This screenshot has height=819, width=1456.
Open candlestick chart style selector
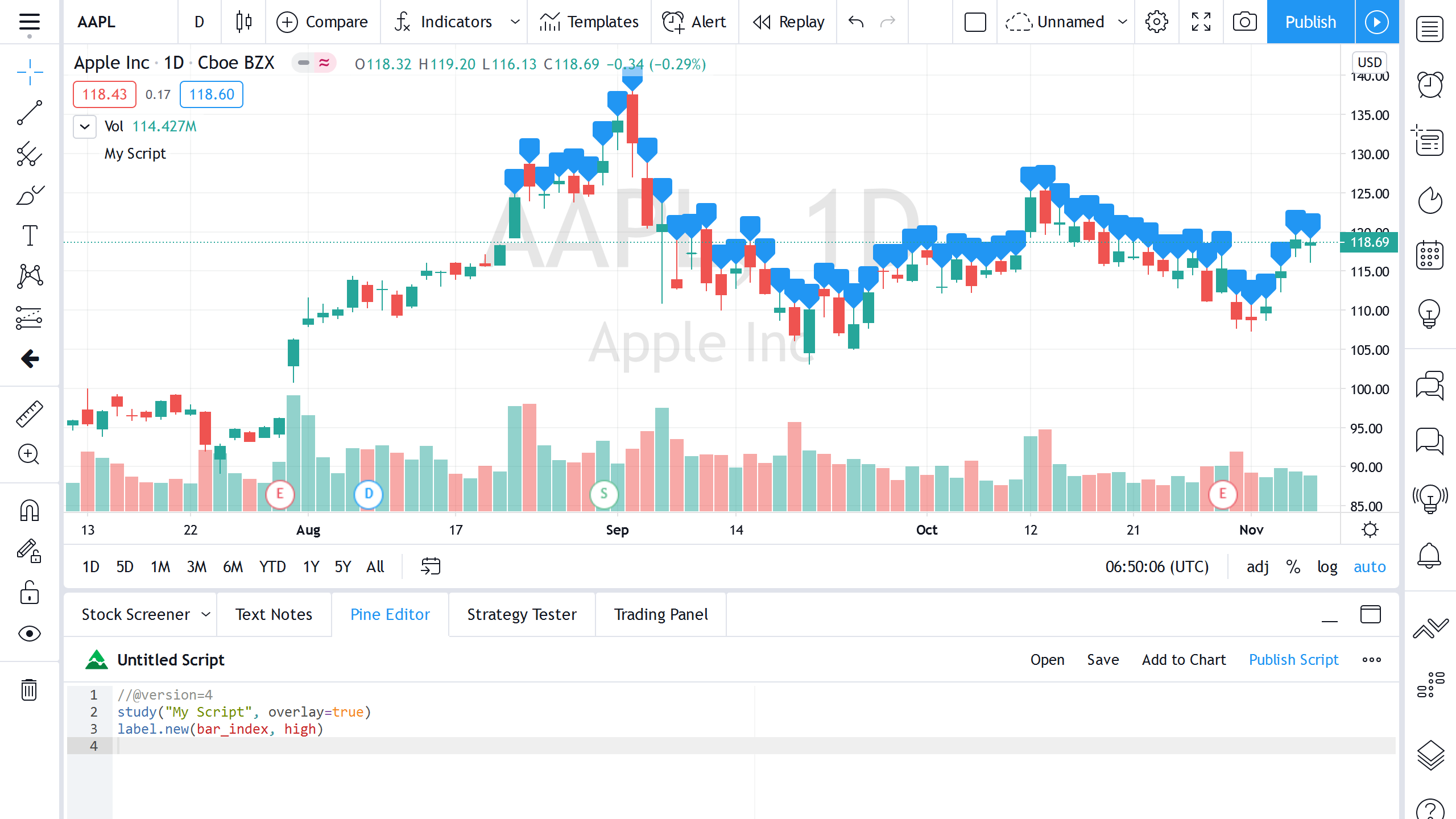[x=244, y=22]
